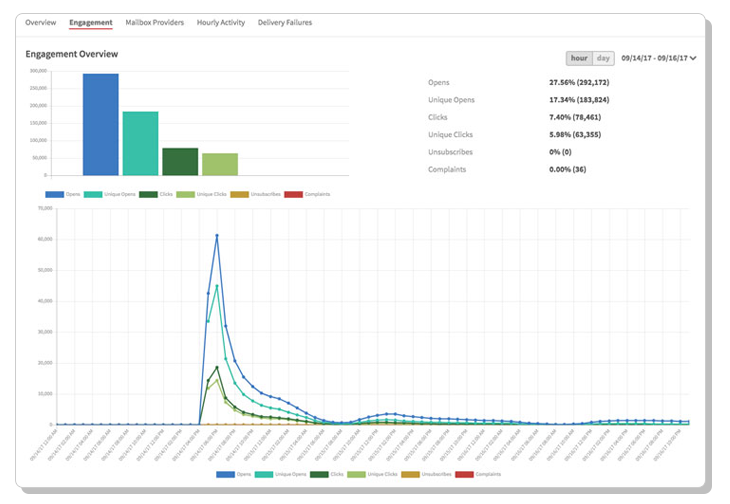This screenshot has height=504, width=730.
Task: Click the Complaints label in stats list
Action: click(x=447, y=169)
